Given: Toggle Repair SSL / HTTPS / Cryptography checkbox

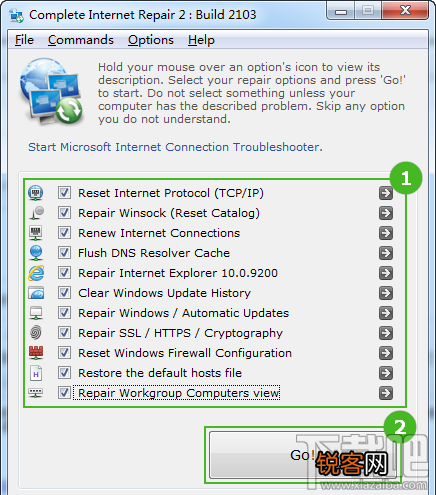Looking at the screenshot, I should (64, 333).
